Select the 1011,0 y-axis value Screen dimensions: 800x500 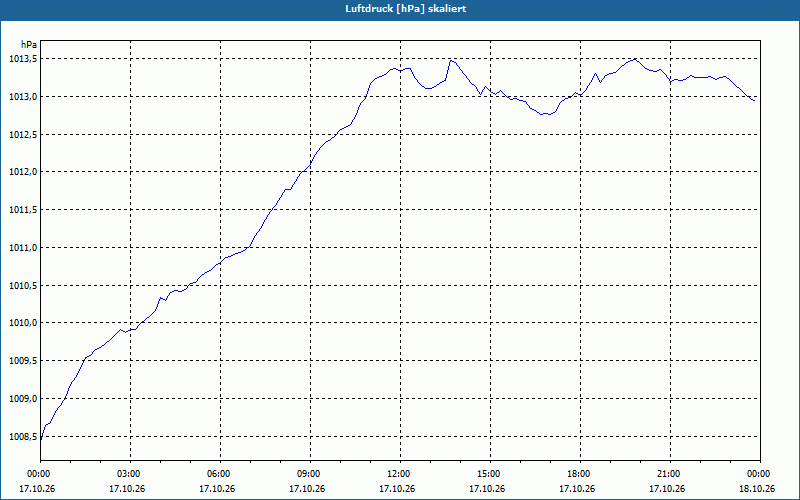[23, 247]
